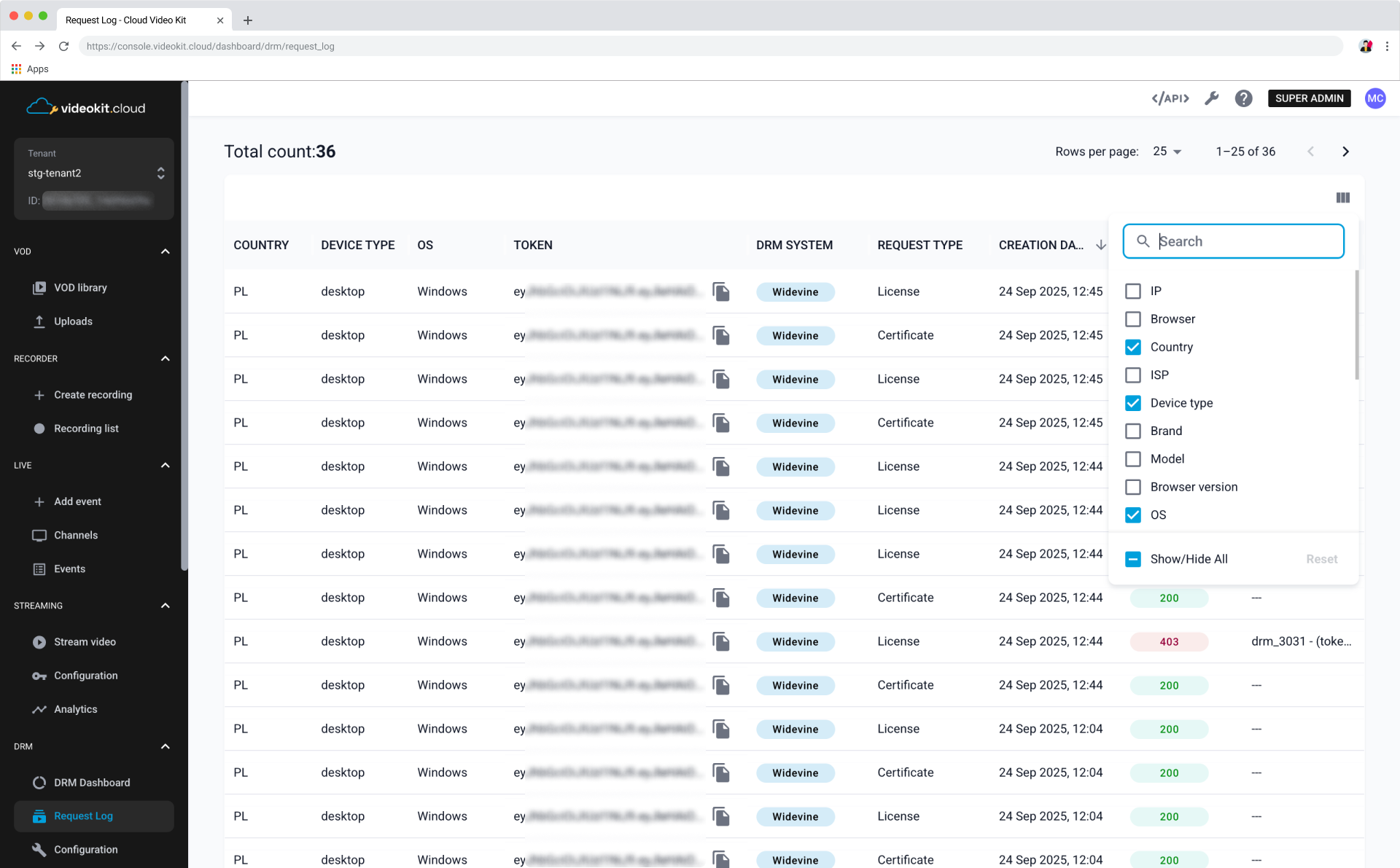
Task: Open the help question mark icon
Action: tap(1244, 98)
